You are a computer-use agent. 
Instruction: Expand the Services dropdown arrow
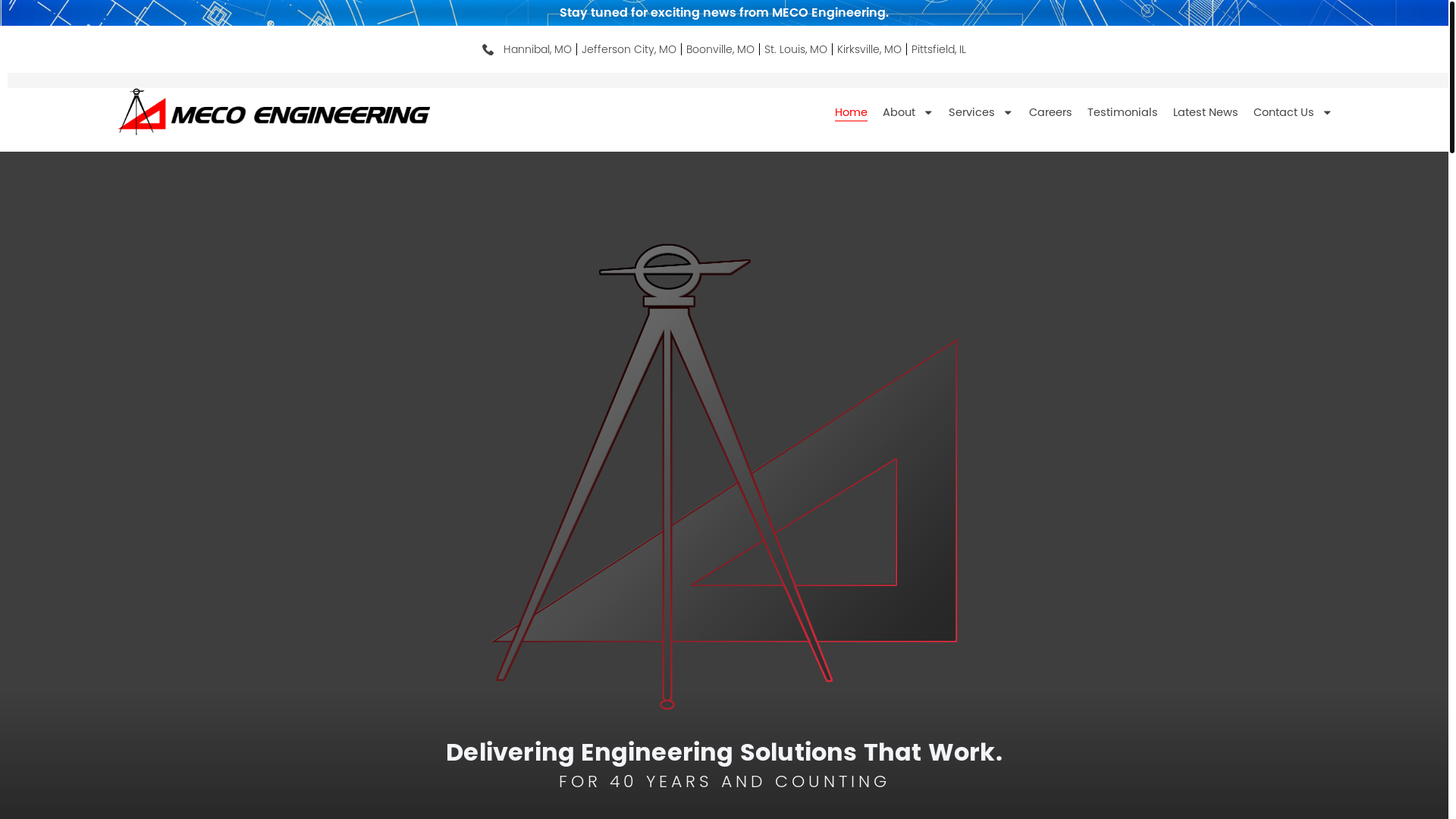click(1008, 113)
